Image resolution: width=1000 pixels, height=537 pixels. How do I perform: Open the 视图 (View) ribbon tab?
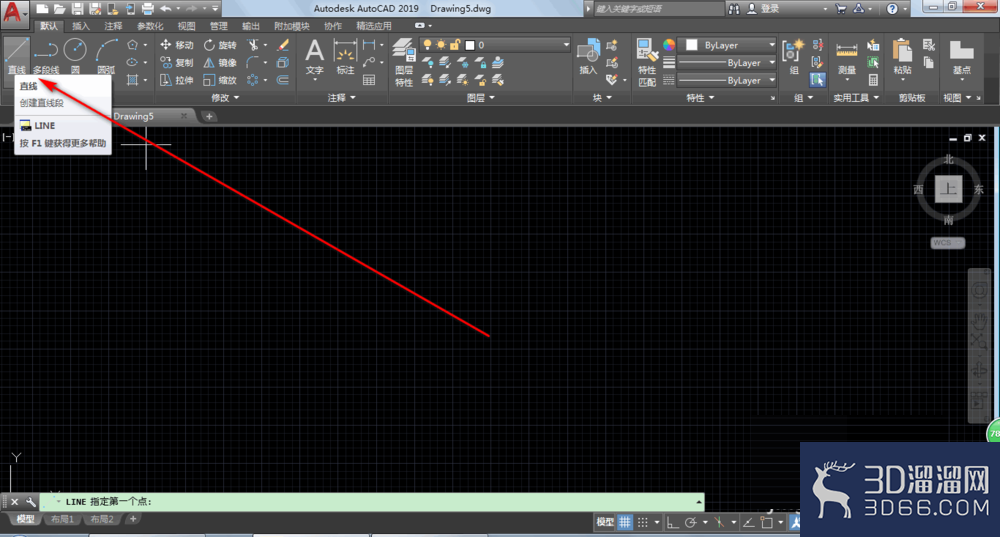point(186,26)
